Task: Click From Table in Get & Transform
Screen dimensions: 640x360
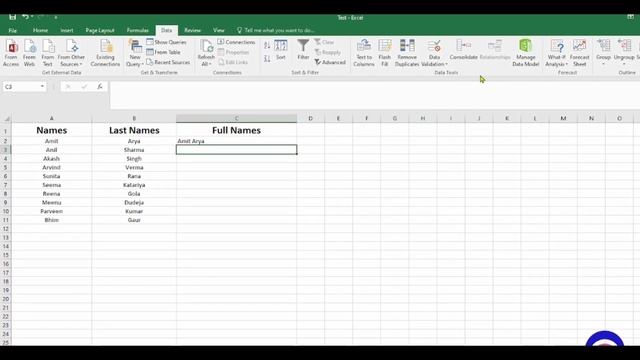Action: pyautogui.click(x=163, y=52)
